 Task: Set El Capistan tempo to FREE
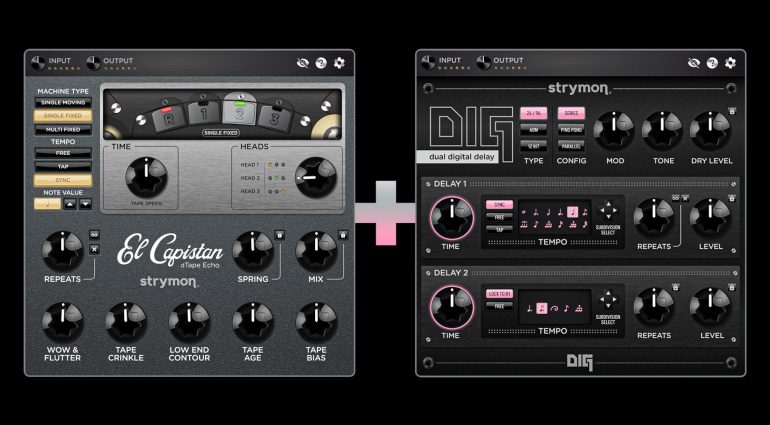tap(63, 153)
